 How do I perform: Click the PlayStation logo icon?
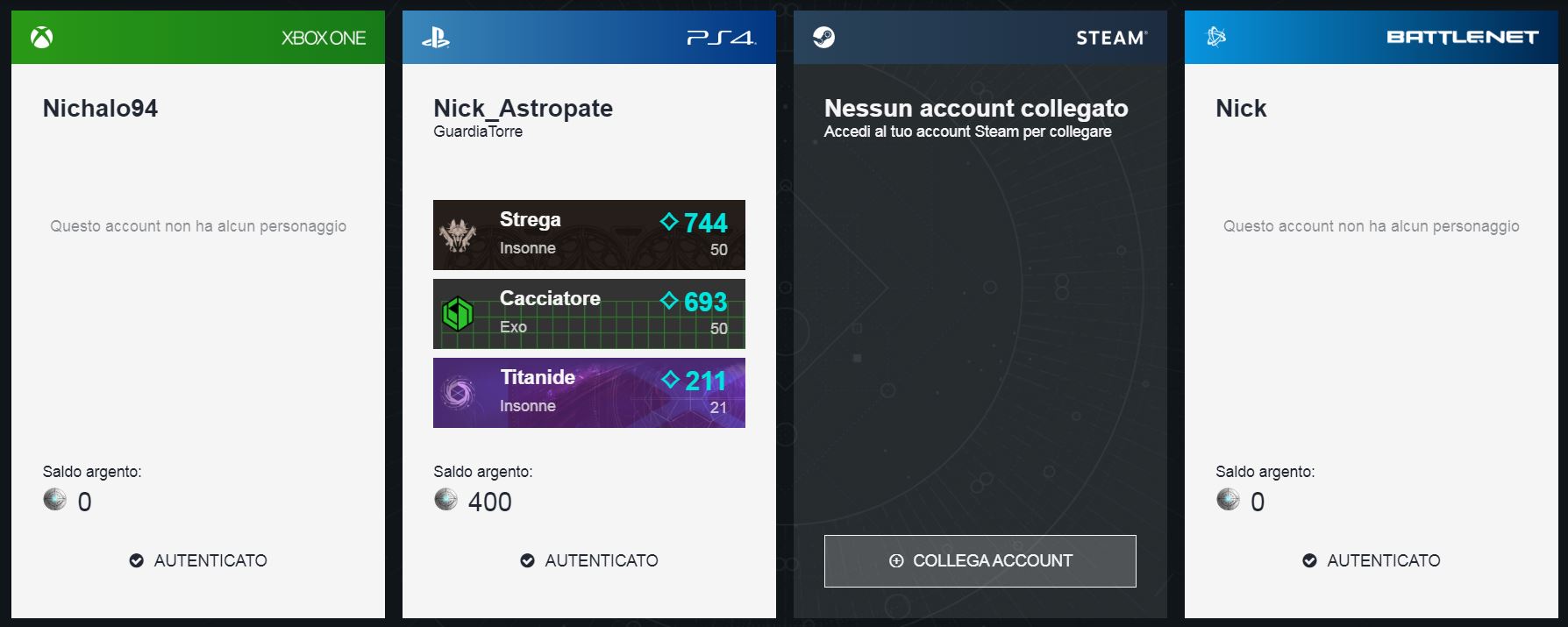tap(435, 38)
